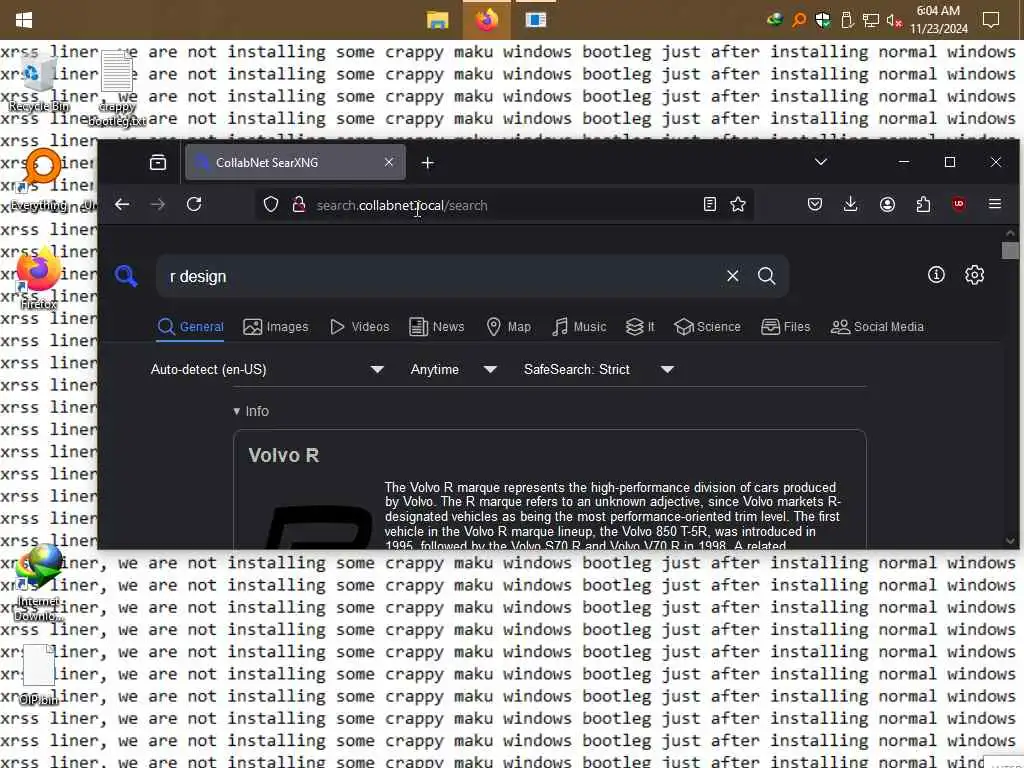The width and height of the screenshot is (1024, 768).
Task: Open the extensions panel
Action: click(x=923, y=204)
